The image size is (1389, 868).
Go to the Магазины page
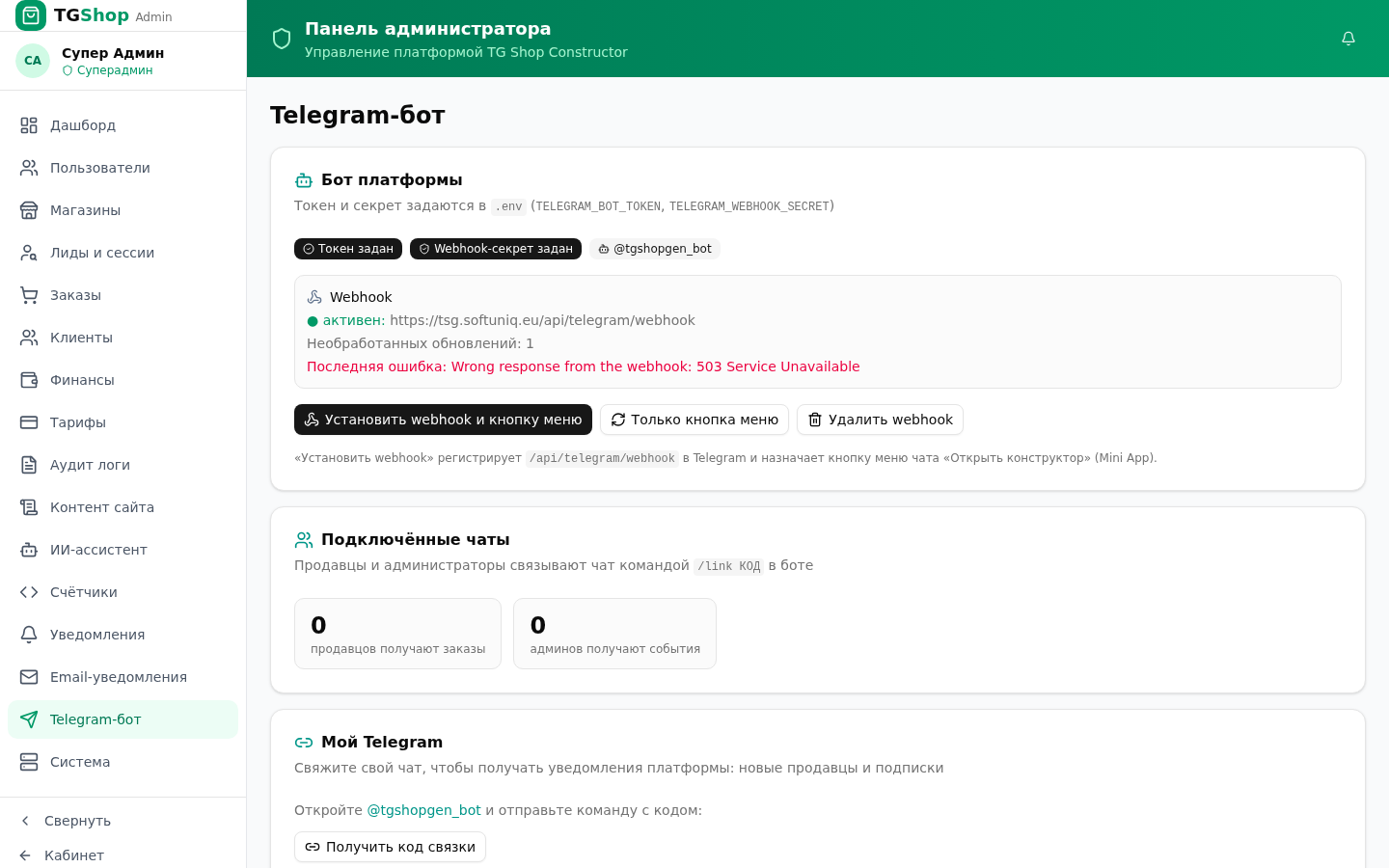pos(123,210)
